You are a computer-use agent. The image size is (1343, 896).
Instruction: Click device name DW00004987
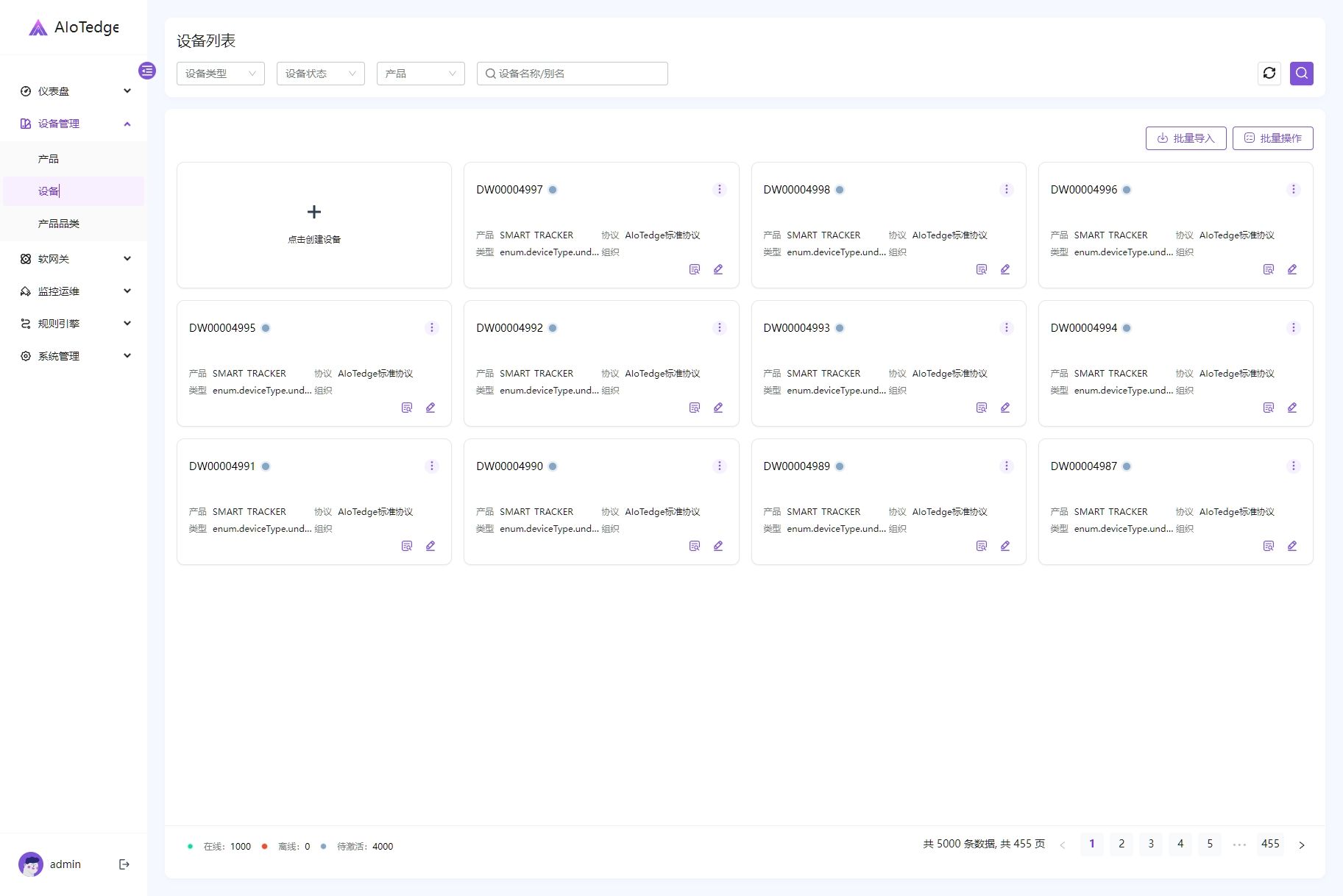pos(1083,466)
